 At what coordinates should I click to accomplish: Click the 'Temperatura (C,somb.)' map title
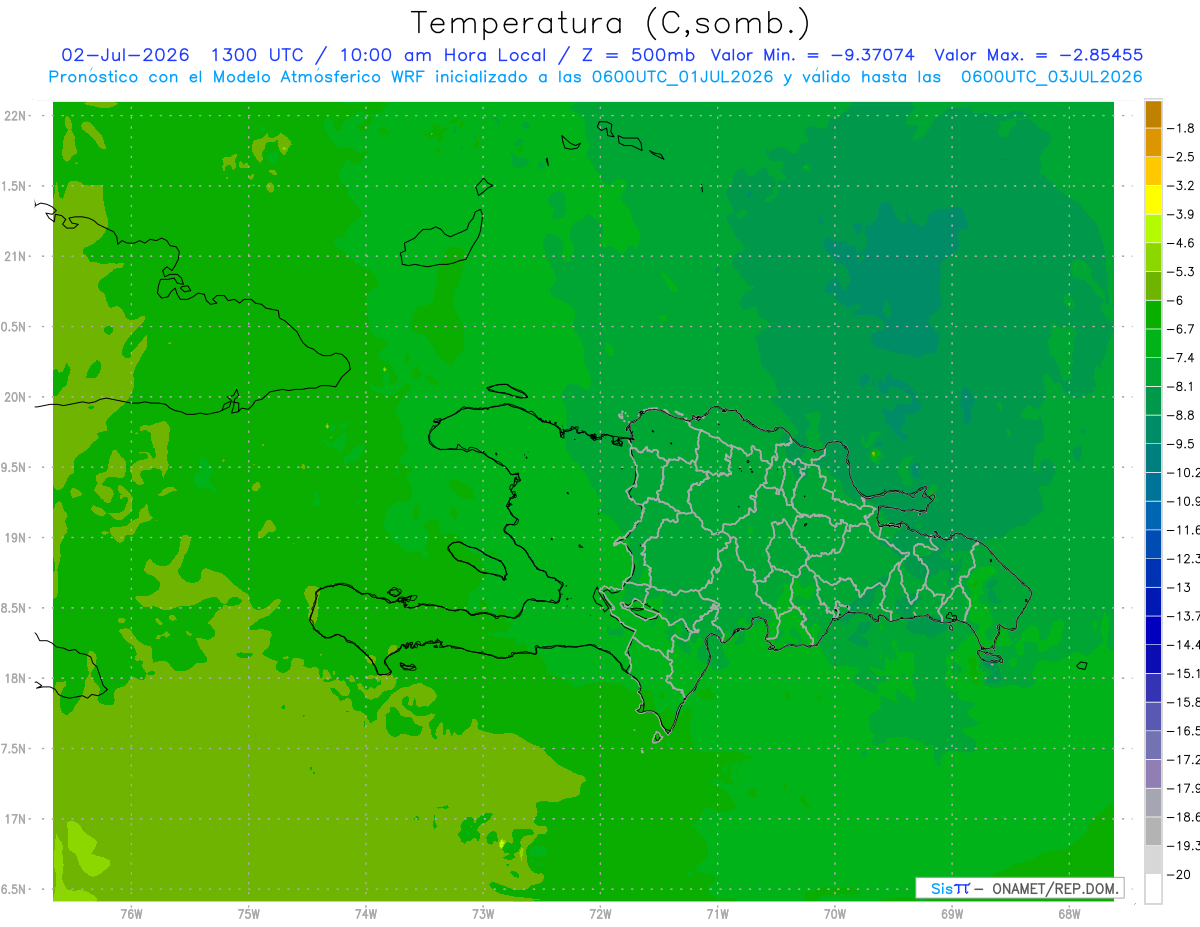[610, 23]
